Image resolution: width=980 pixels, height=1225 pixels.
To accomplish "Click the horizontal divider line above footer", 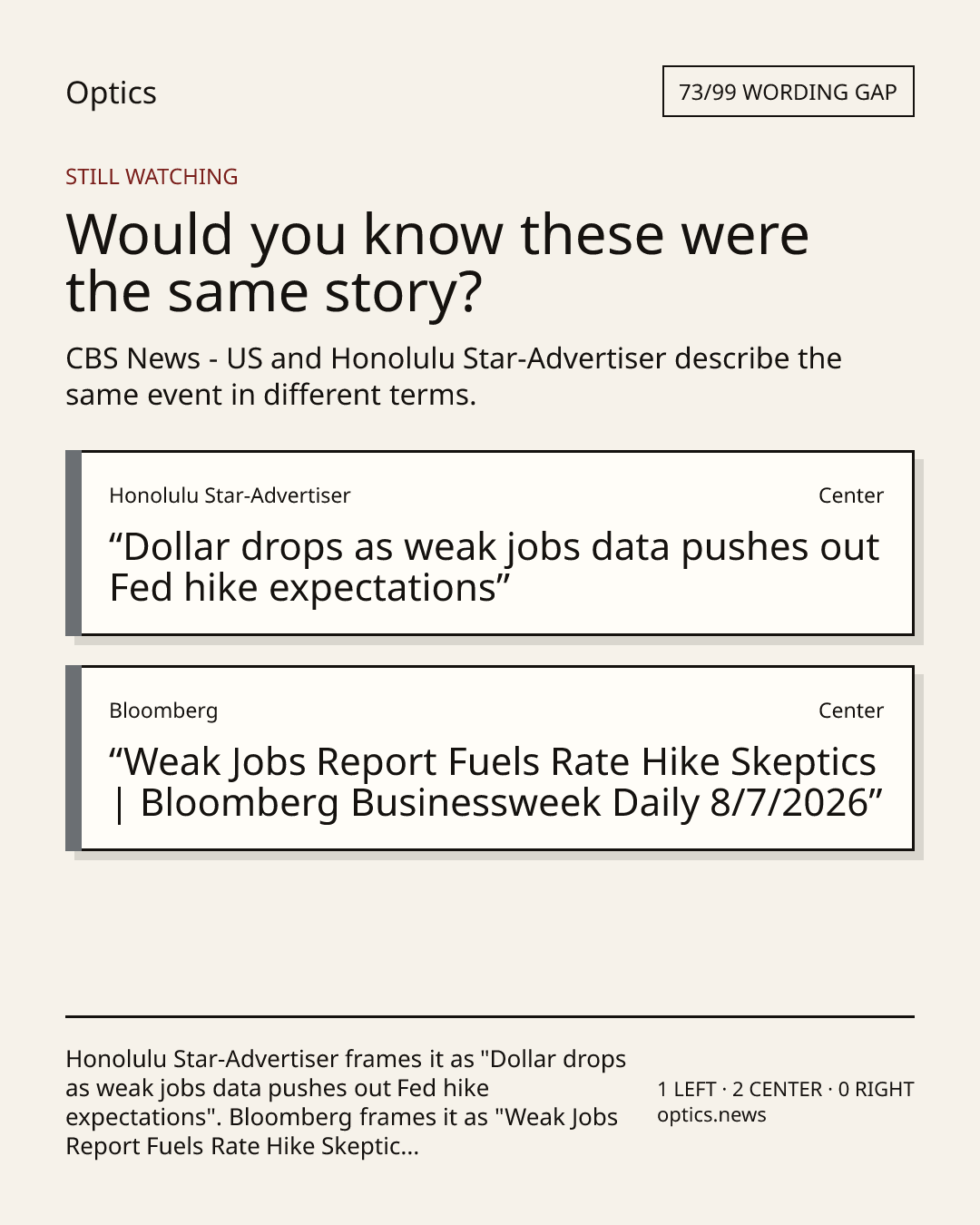I will (490, 1016).
